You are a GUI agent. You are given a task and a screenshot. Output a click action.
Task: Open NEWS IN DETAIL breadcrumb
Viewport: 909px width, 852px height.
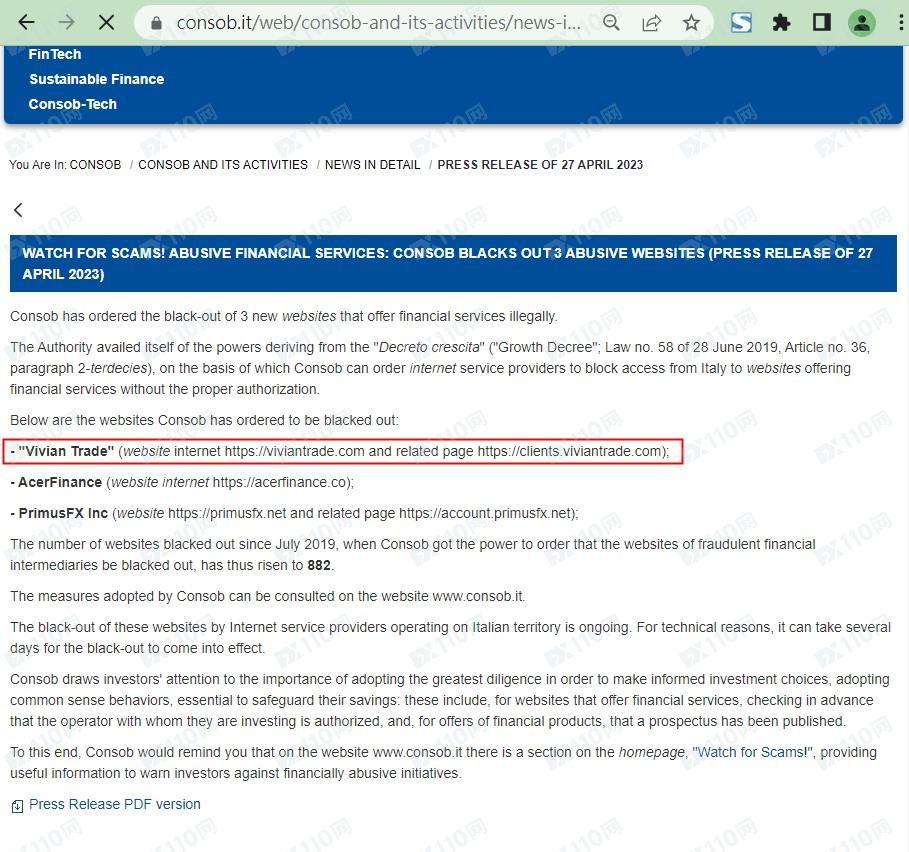372,165
